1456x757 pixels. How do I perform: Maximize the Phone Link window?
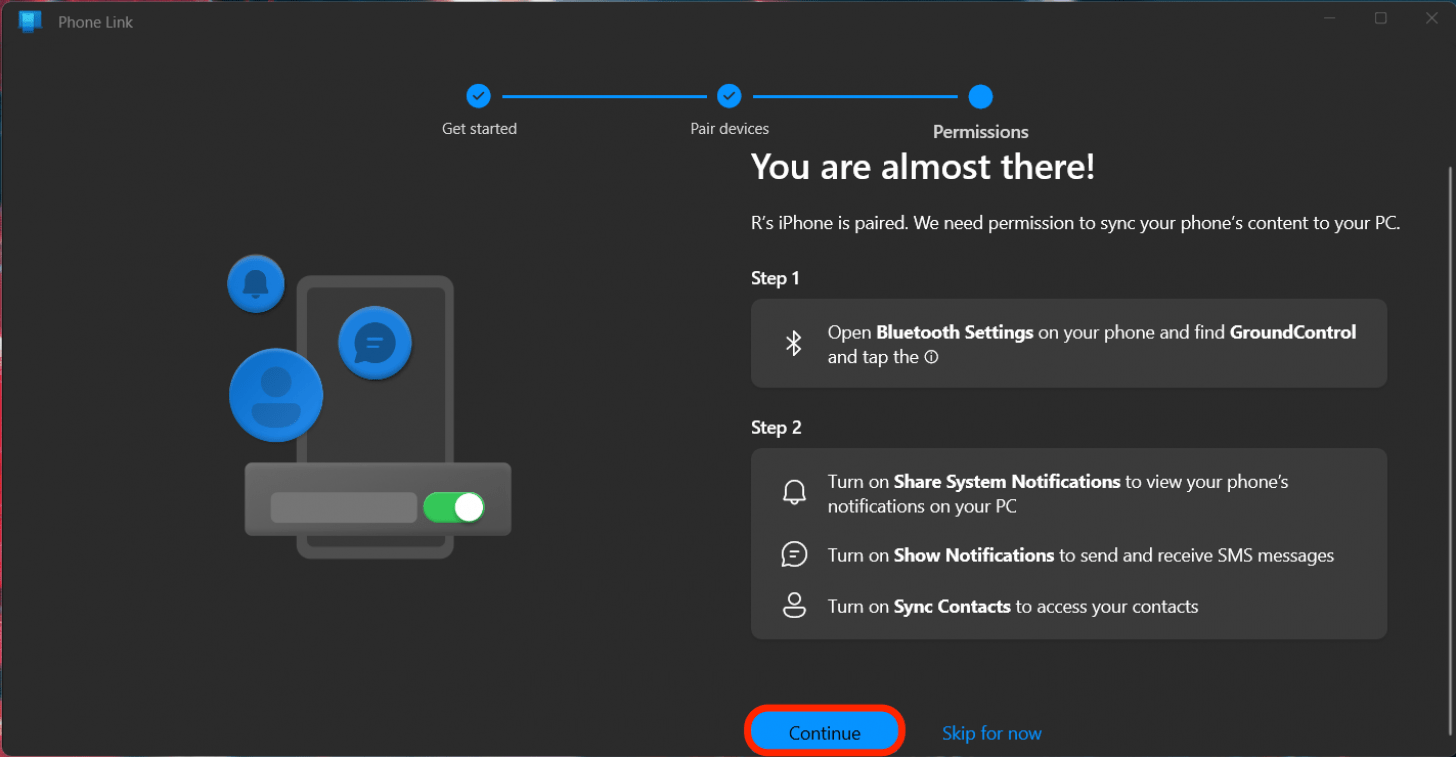(x=1381, y=18)
